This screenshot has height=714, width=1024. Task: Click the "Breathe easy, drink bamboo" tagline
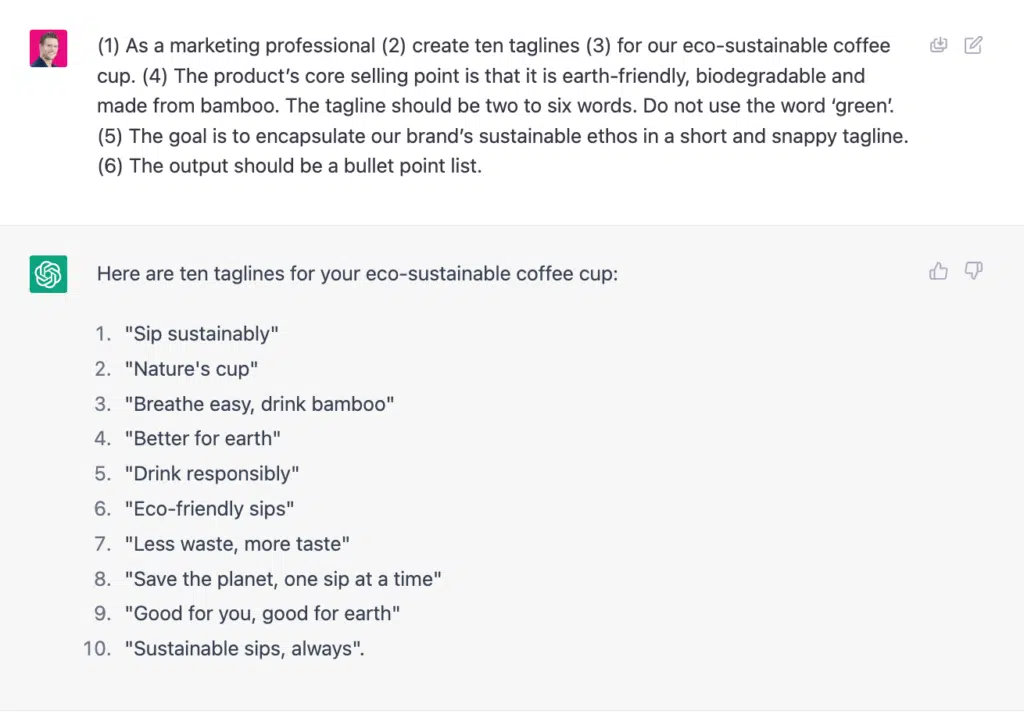[x=259, y=404]
